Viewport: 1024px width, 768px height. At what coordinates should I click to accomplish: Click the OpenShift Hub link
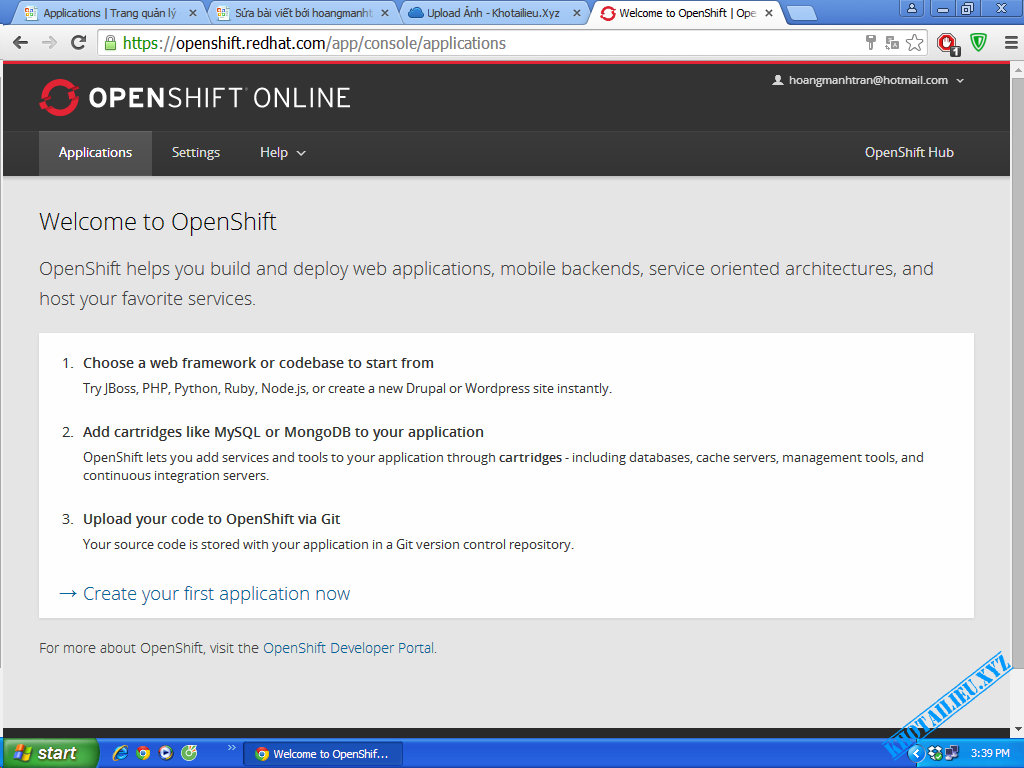pos(909,153)
